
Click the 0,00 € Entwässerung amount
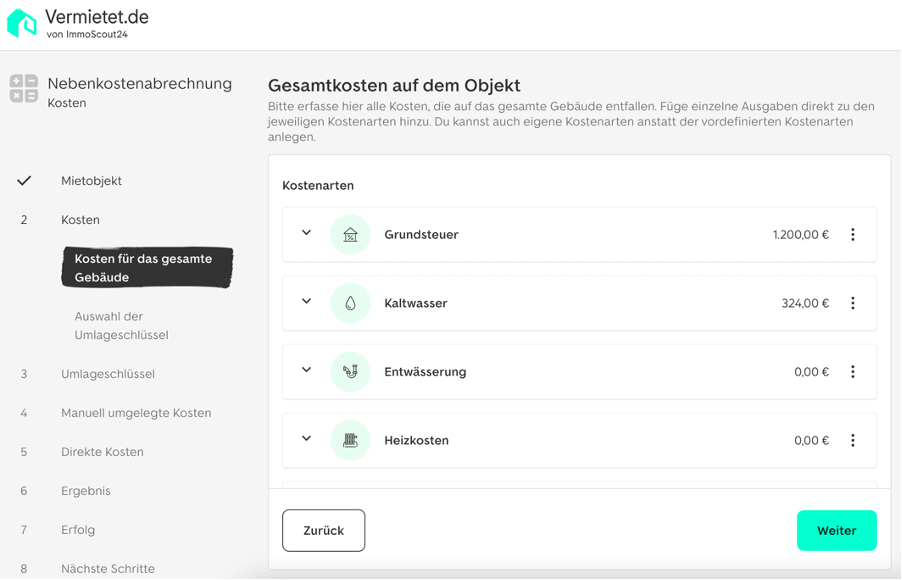point(811,372)
